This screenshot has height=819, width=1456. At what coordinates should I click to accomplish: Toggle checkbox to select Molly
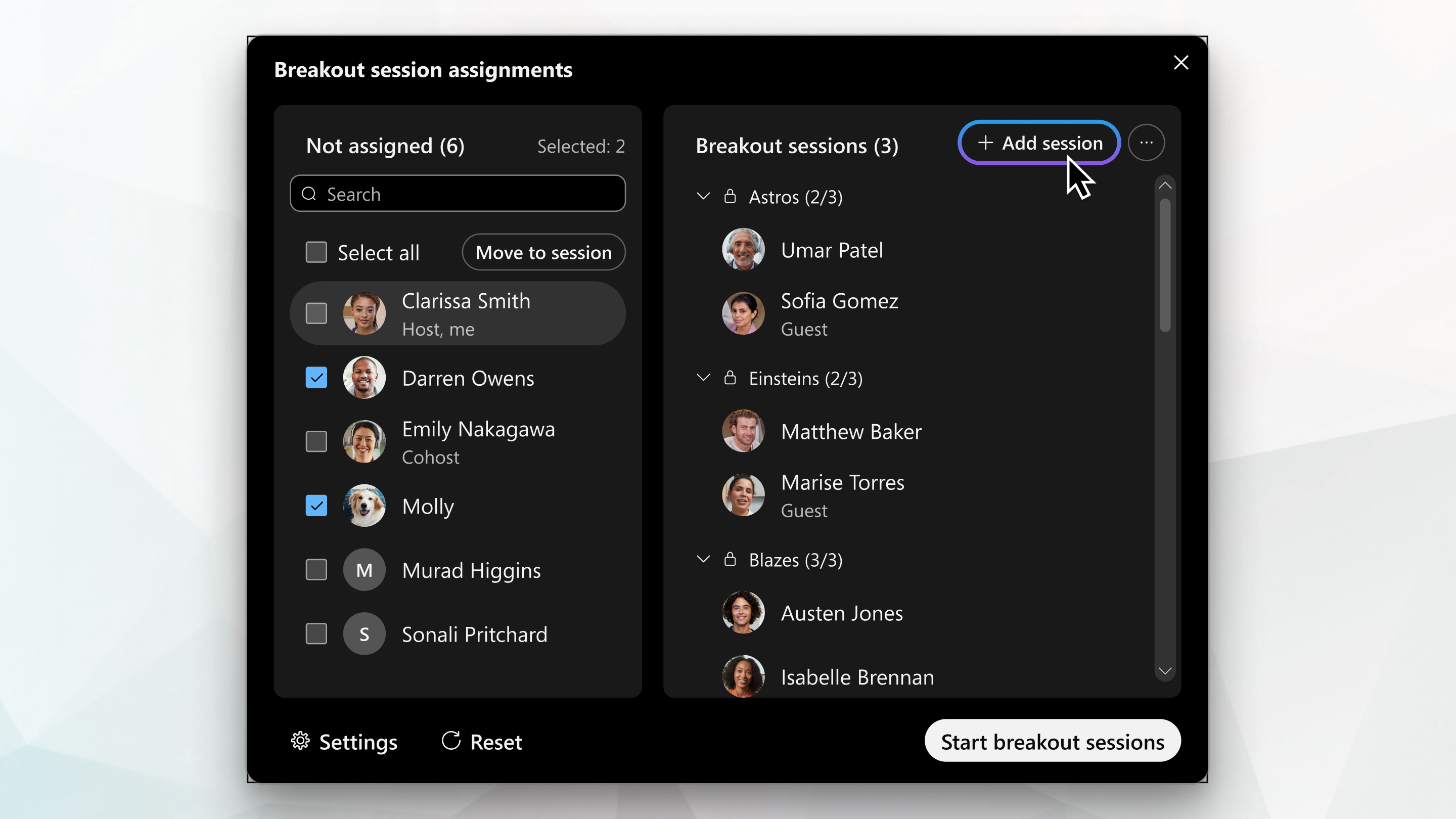(317, 505)
